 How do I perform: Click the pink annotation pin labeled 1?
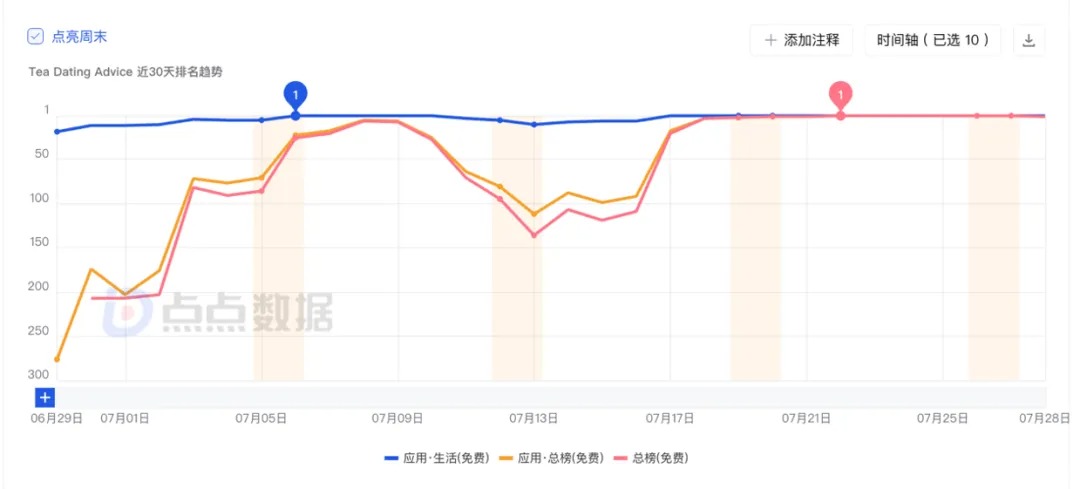click(x=841, y=94)
